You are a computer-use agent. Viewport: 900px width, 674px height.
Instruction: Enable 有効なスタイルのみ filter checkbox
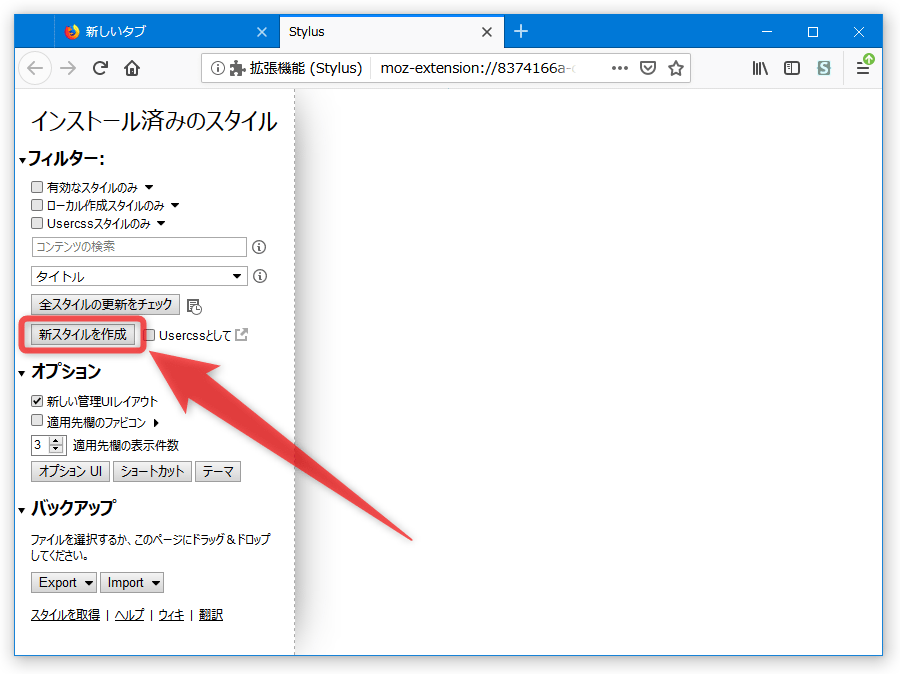click(x=37, y=187)
